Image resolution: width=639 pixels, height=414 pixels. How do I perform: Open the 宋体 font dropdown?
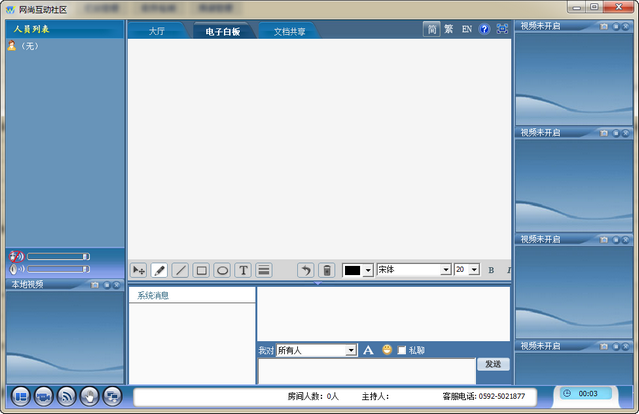pos(445,270)
